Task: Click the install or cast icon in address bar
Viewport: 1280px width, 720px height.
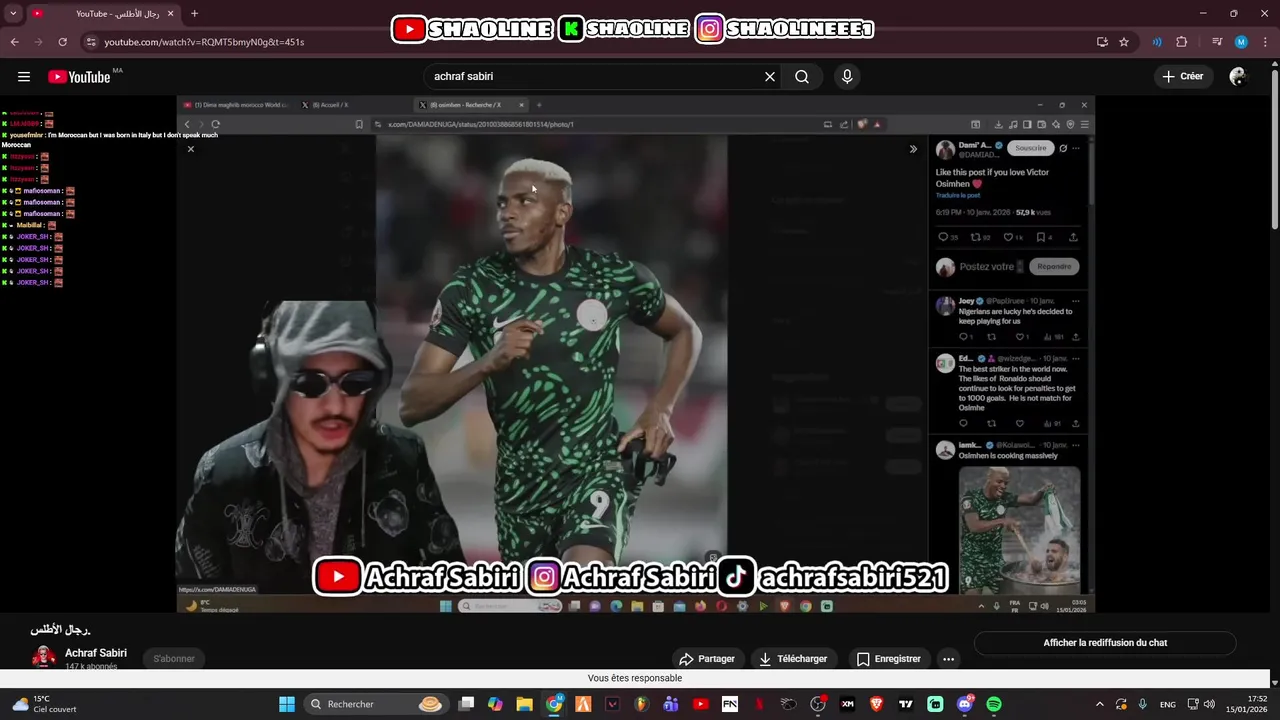Action: click(1102, 42)
